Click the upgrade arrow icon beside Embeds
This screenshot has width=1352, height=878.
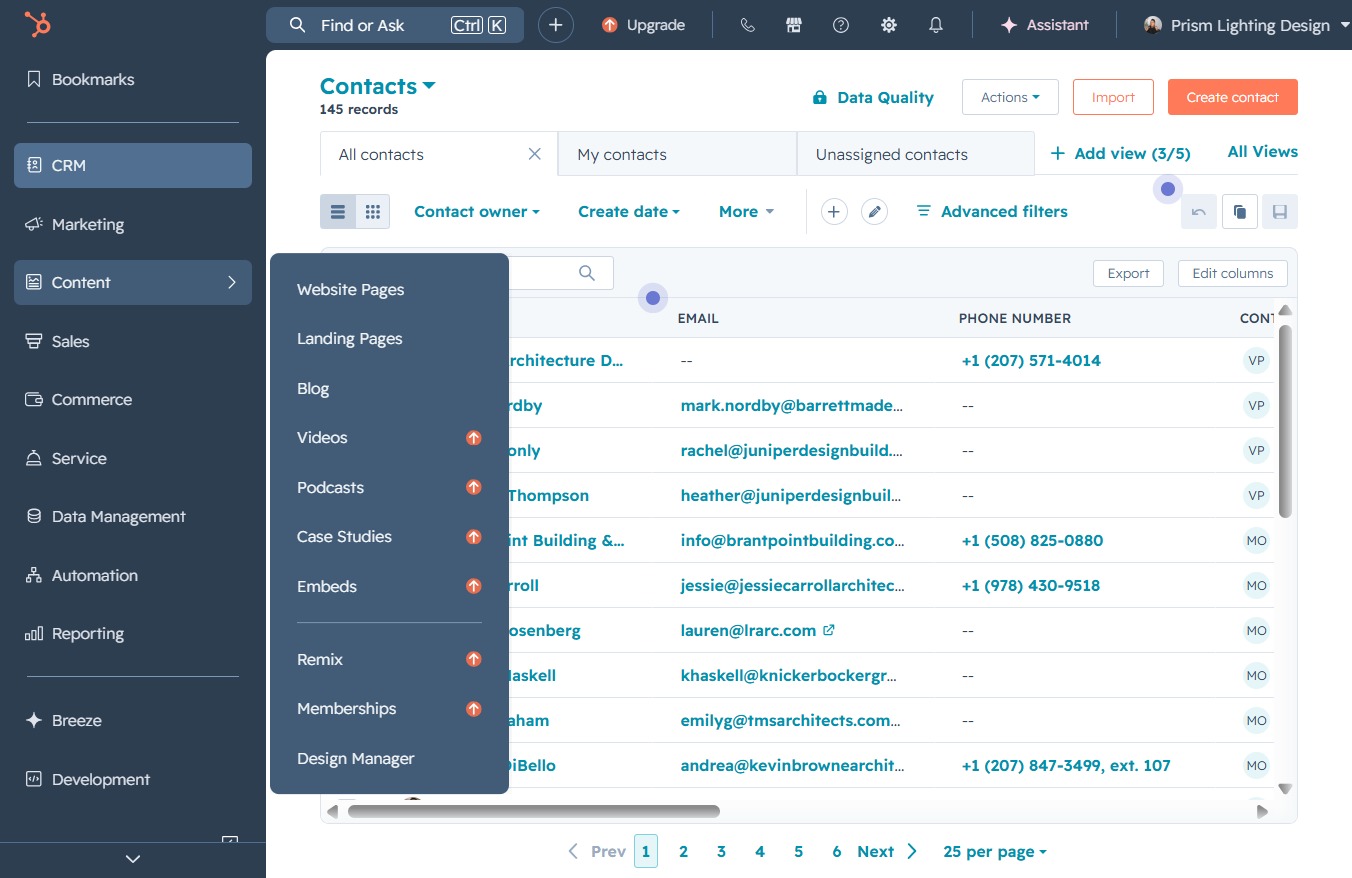point(474,586)
